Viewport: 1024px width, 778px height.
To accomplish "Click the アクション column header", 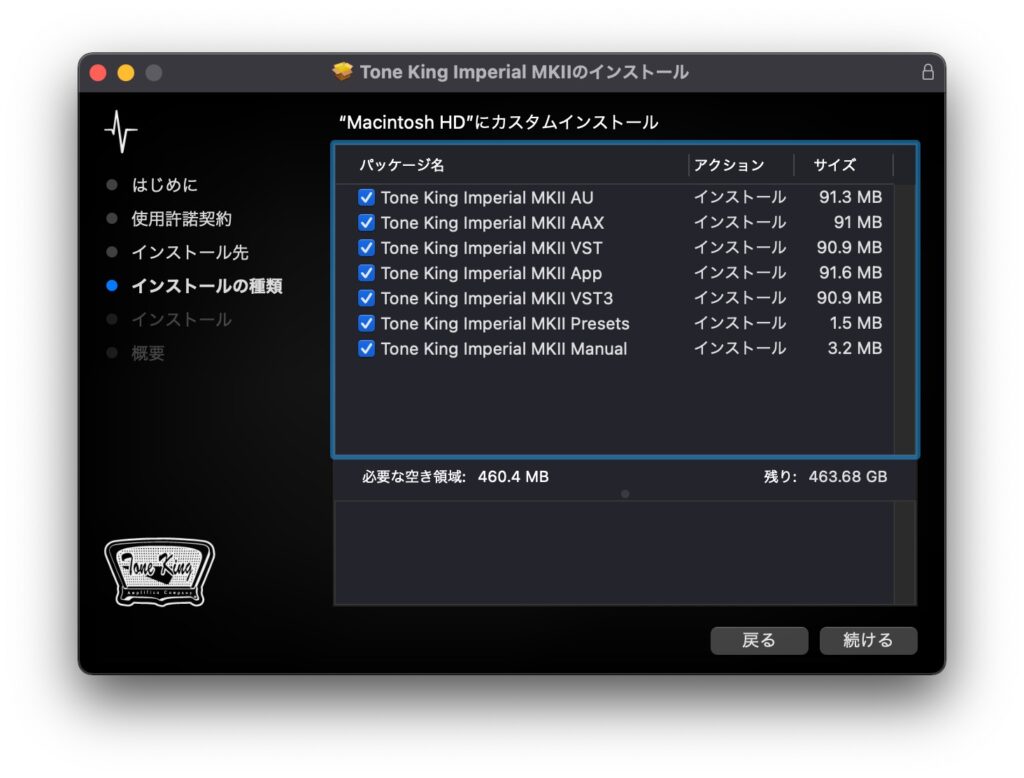I will pyautogui.click(x=728, y=165).
